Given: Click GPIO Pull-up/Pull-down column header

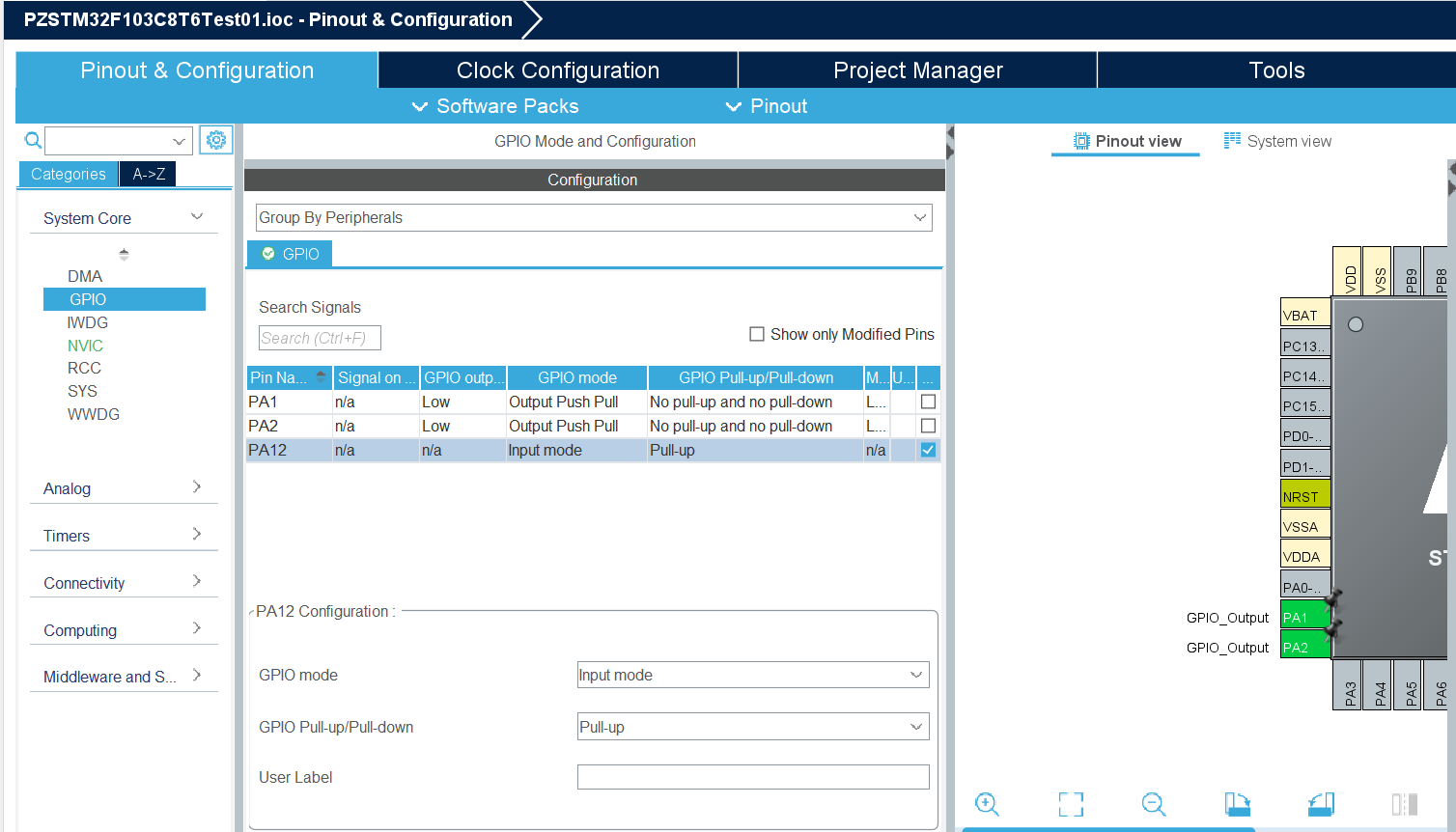Looking at the screenshot, I should coord(755,377).
